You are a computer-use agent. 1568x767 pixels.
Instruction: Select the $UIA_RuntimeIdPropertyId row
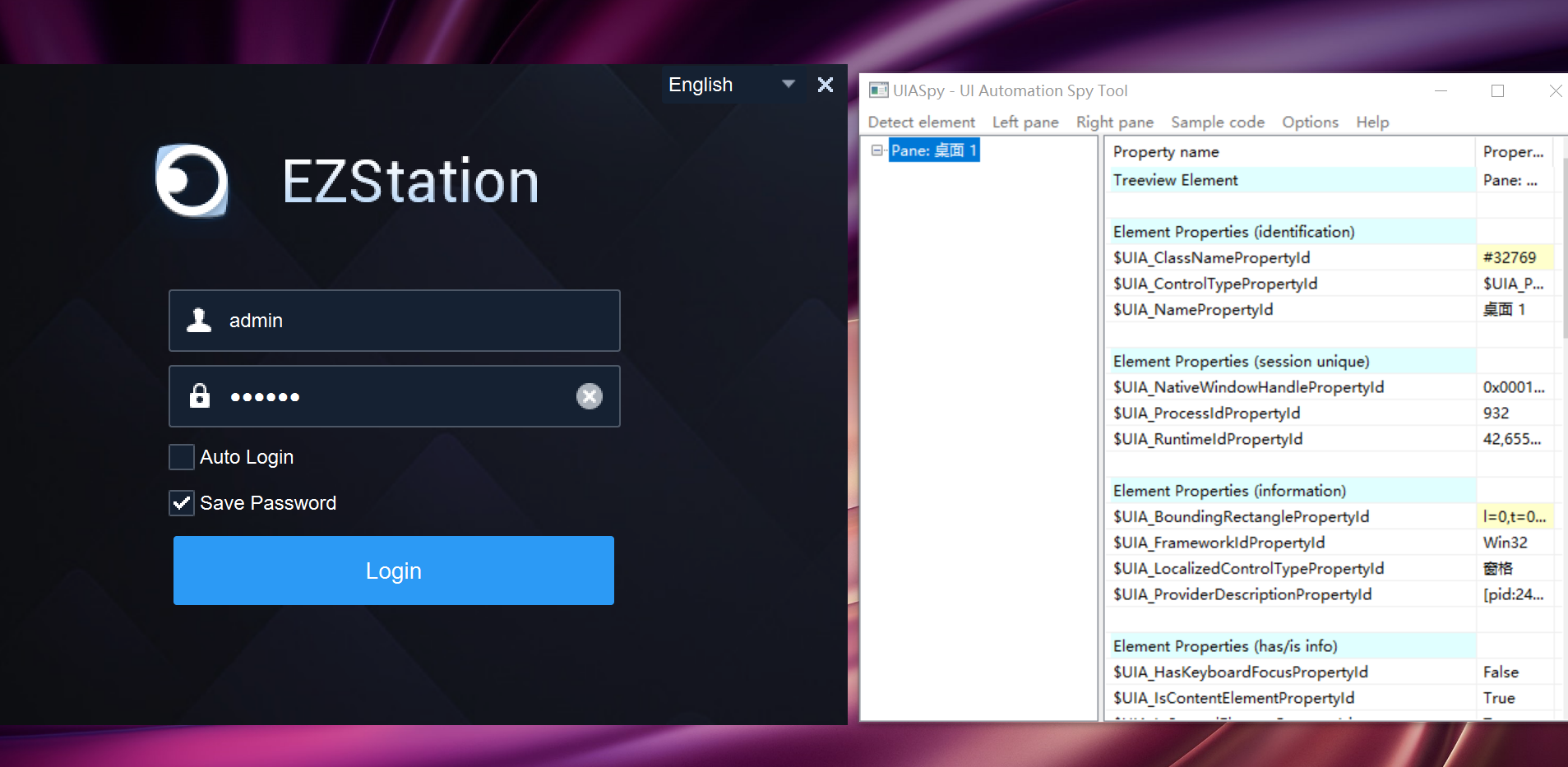tap(1331, 439)
